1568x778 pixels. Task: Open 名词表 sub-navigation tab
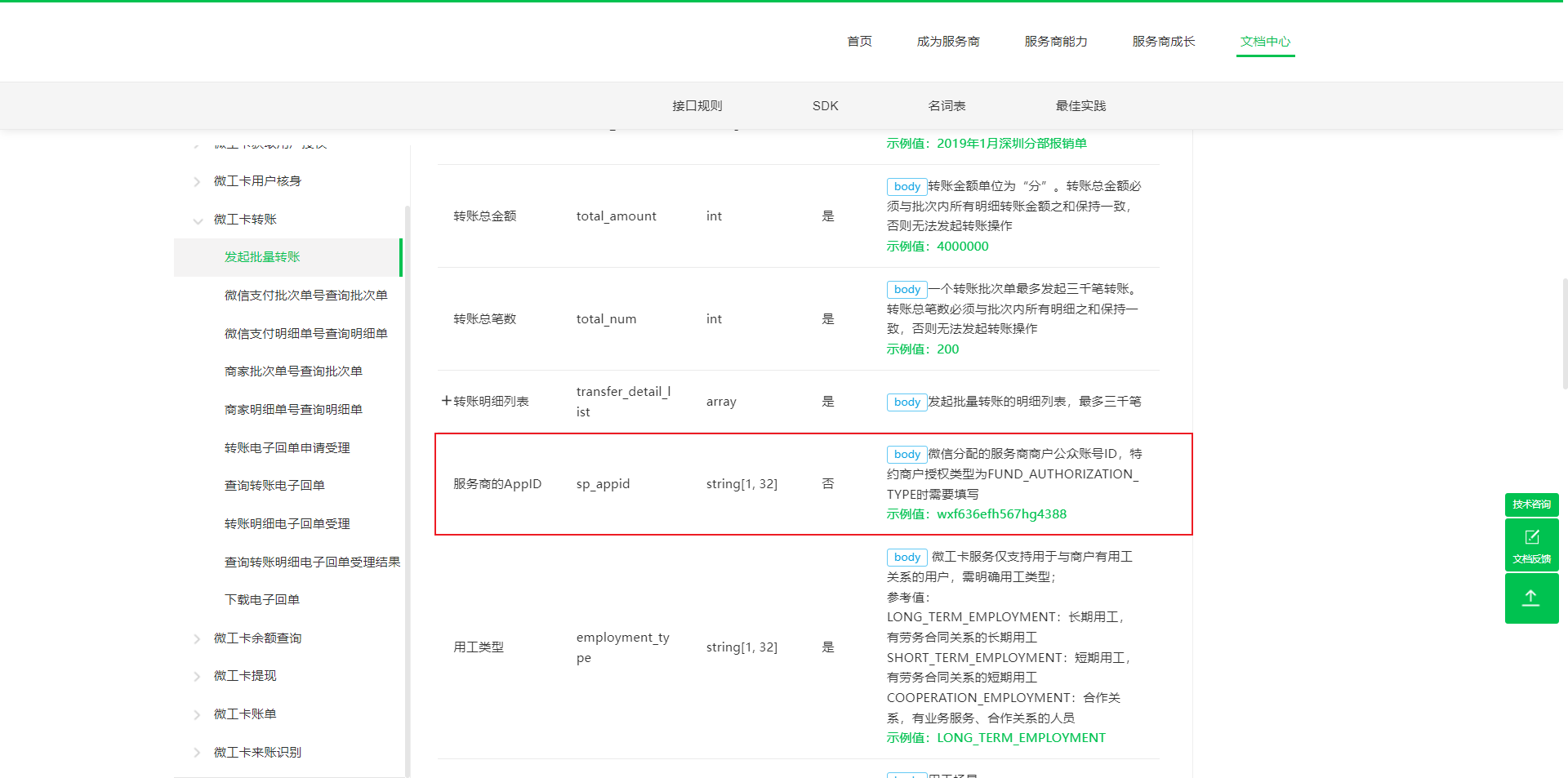point(947,105)
